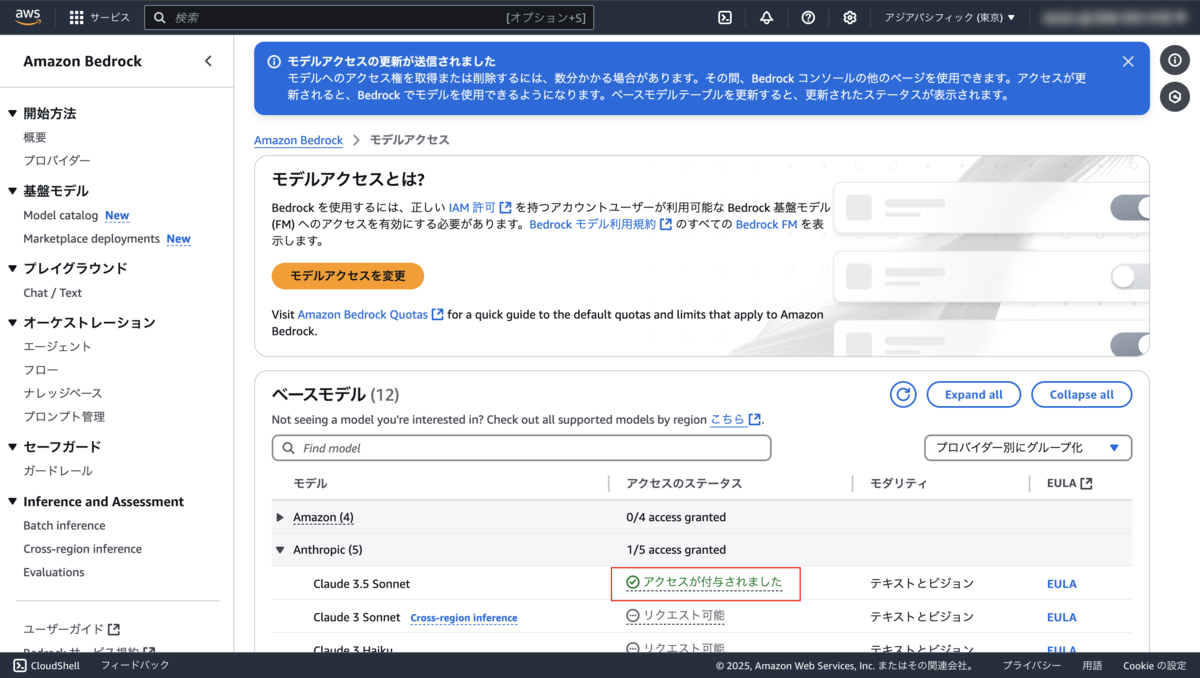The width and height of the screenshot is (1200, 678).
Task: Click the Cross-region inference tag on Claude 3 Sonnet
Action: click(x=464, y=618)
